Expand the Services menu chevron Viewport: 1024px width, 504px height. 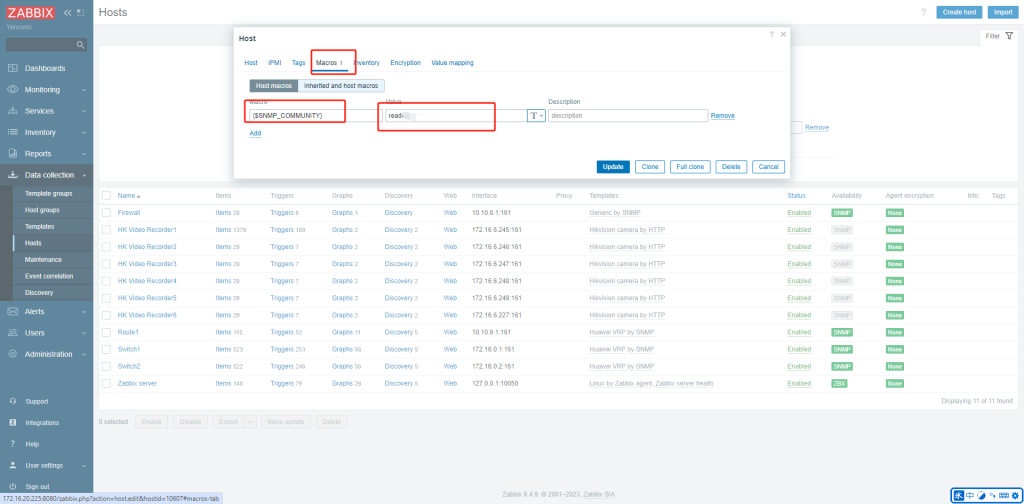(84, 112)
